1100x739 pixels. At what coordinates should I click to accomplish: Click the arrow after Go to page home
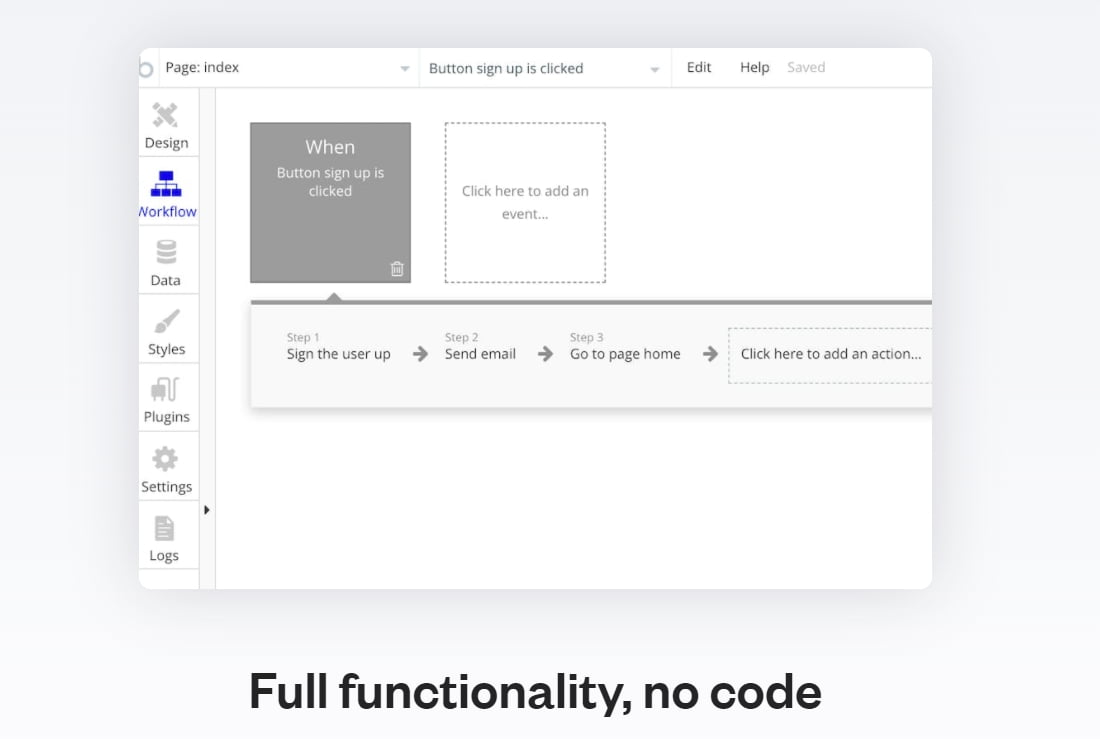click(x=710, y=354)
